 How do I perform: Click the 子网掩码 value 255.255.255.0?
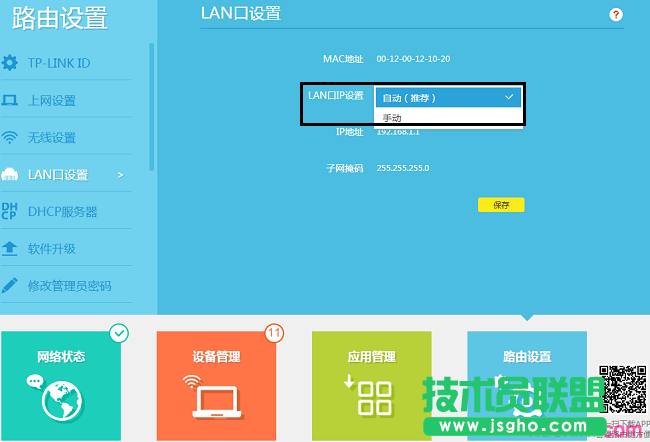403,168
